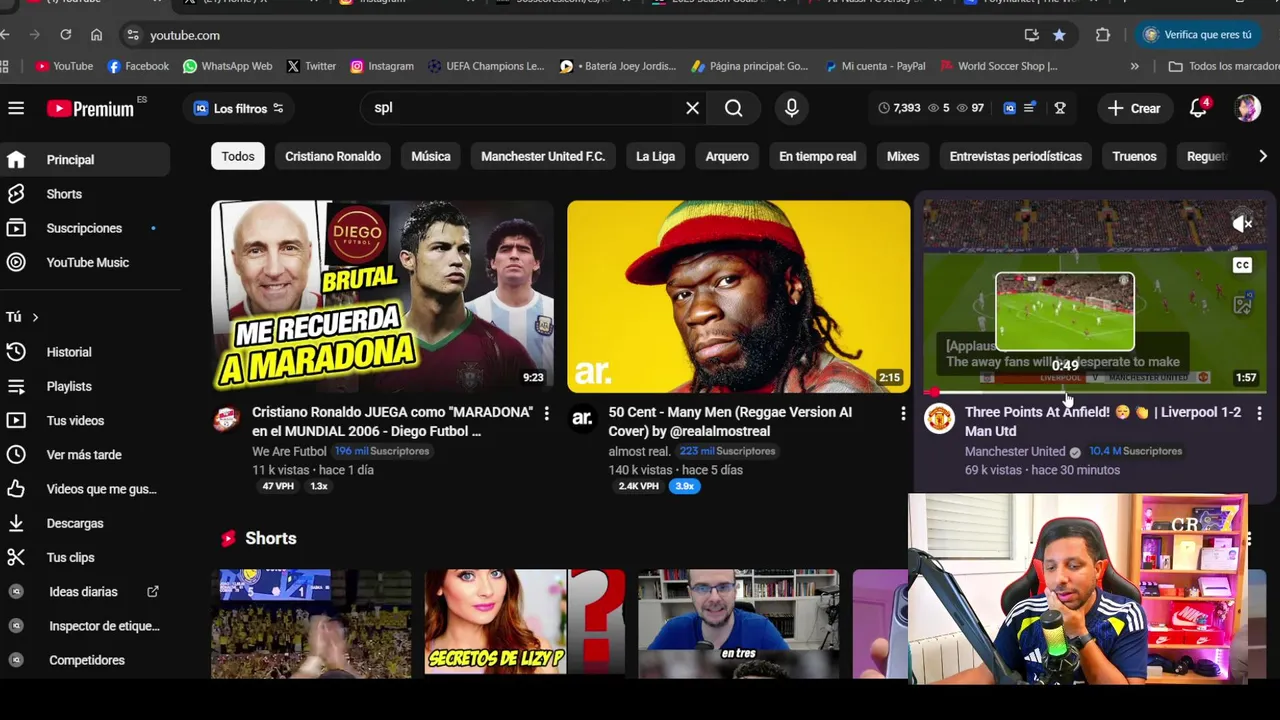This screenshot has width=1280, height=720.
Task: Open the WhatsApp Web bookmark
Action: [227, 66]
